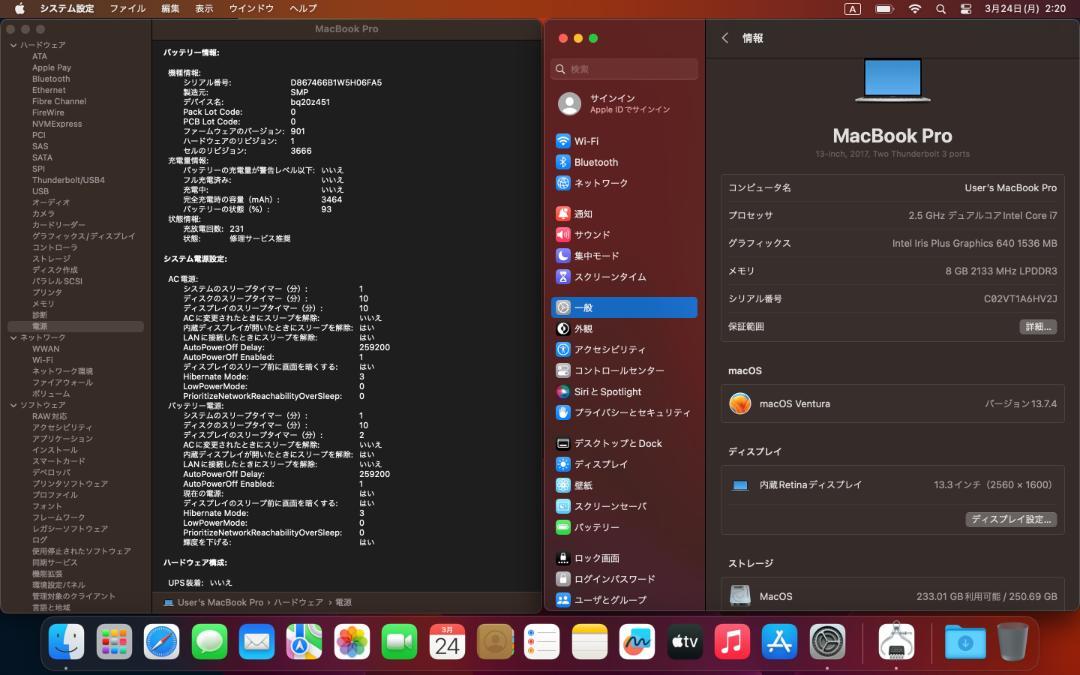The width and height of the screenshot is (1080, 675).
Task: Go back with the chevron beside 情報
Action: click(x=725, y=39)
